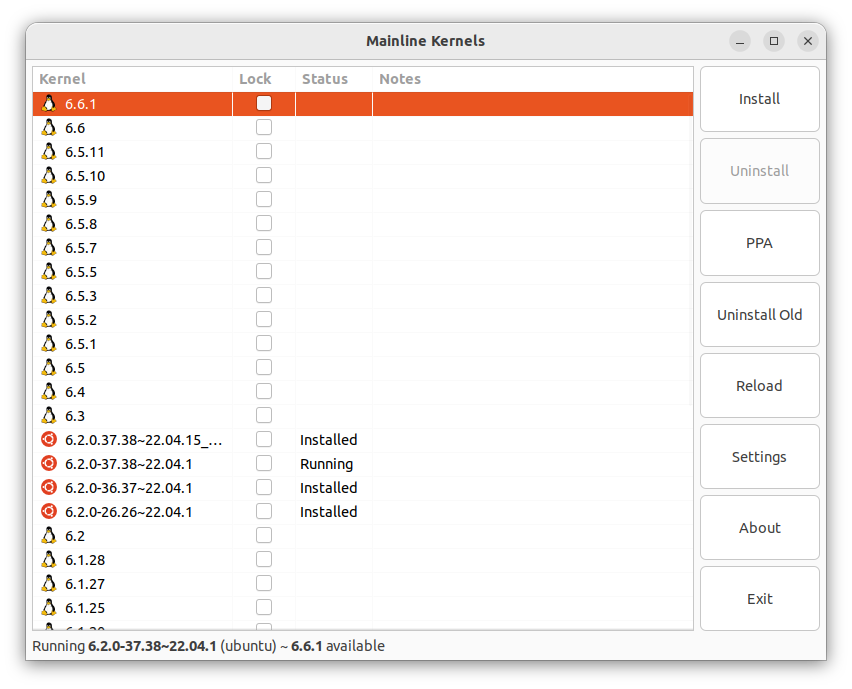Select the Running status text
Viewport: 852px width, 689px height.
327,464
